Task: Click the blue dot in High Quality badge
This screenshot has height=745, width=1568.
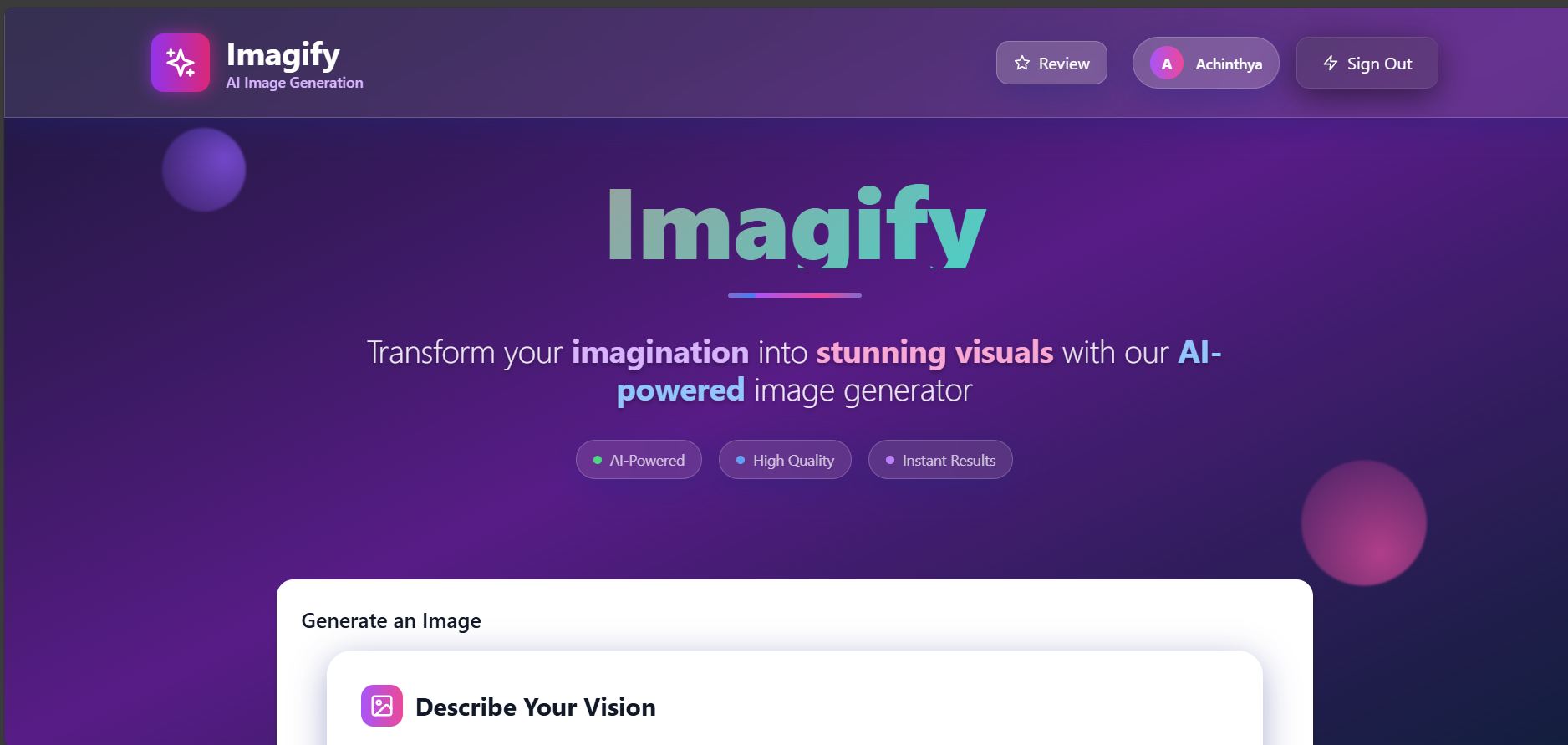Action: tap(741, 460)
